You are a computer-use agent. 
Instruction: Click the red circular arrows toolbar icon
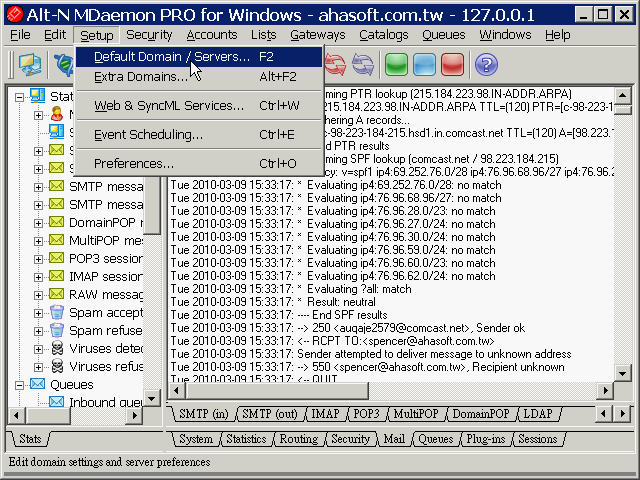coord(336,64)
